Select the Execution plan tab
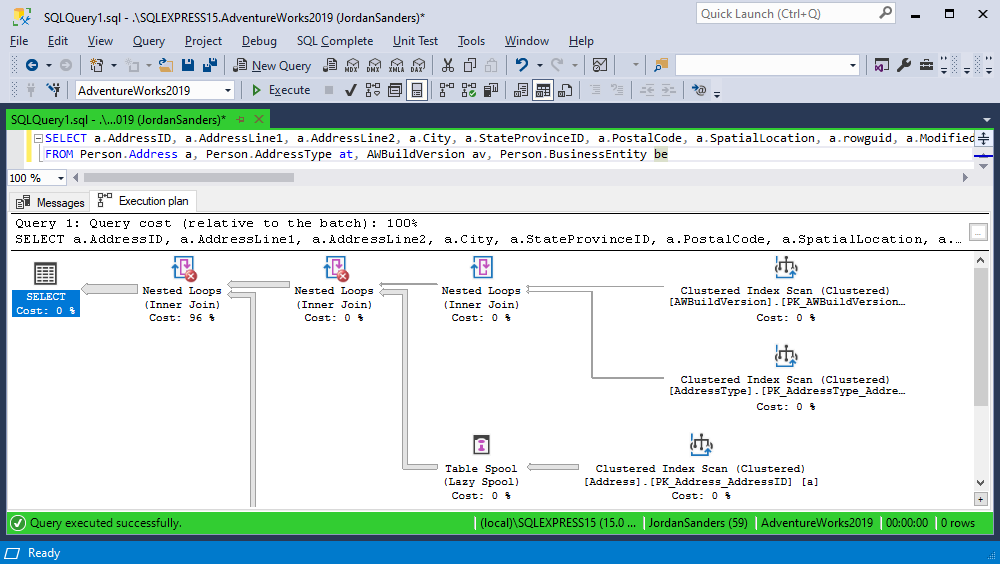Viewport: 1000px width, 564px height. pyautogui.click(x=143, y=201)
